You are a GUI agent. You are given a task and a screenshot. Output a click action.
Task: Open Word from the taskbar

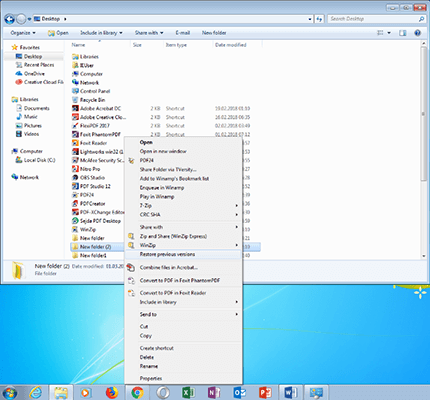coord(290,393)
